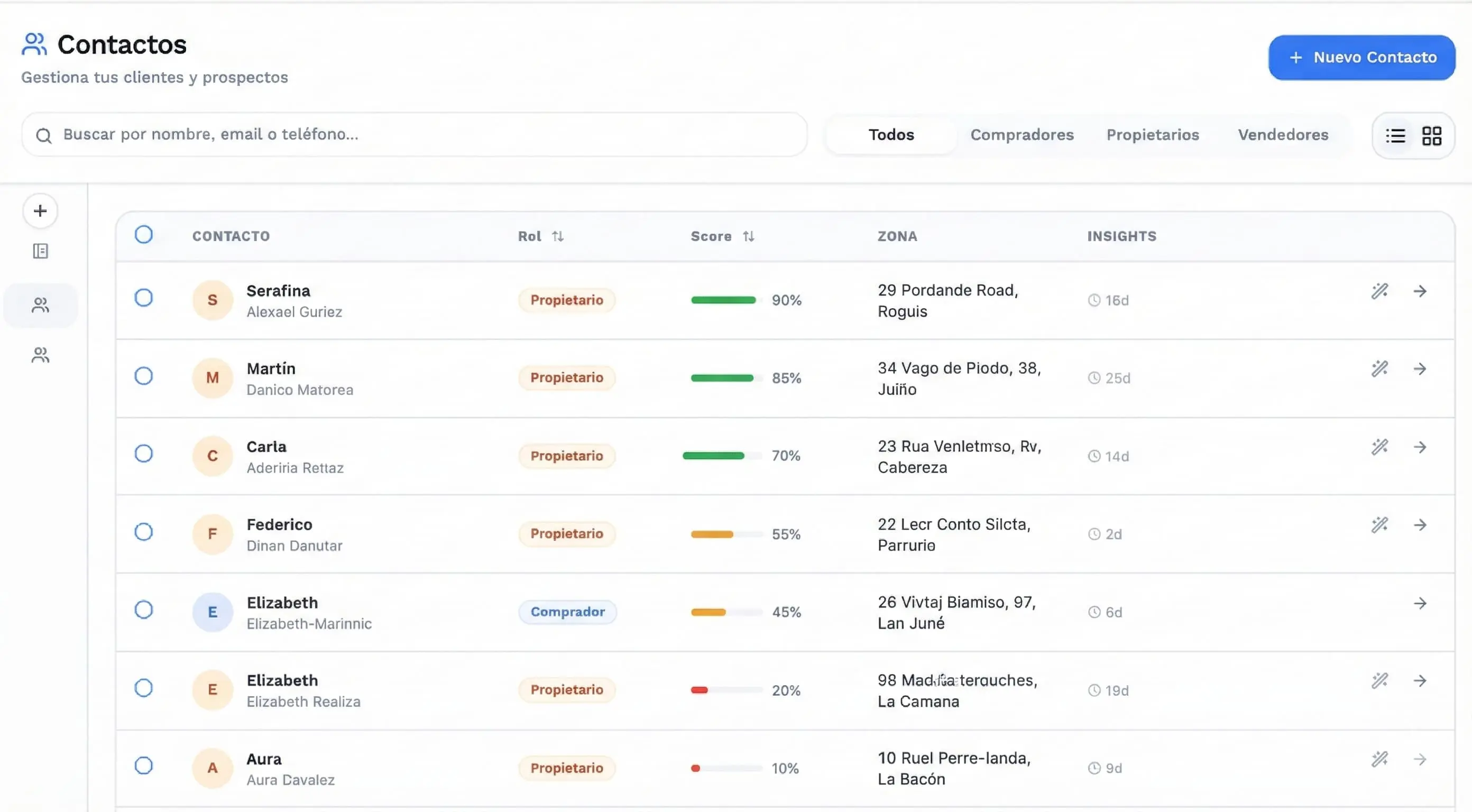Edit Serafina's contact with the pencil icon
This screenshot has width=1472, height=812.
[1380, 291]
